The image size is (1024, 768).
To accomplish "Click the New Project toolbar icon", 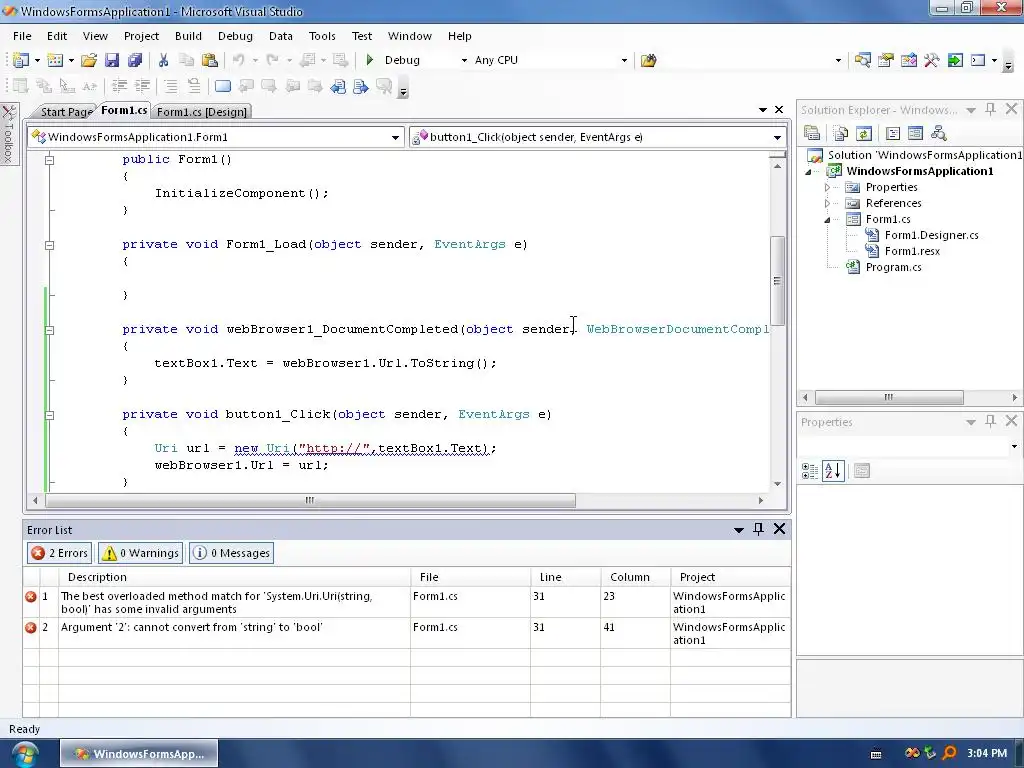I will click(21, 60).
